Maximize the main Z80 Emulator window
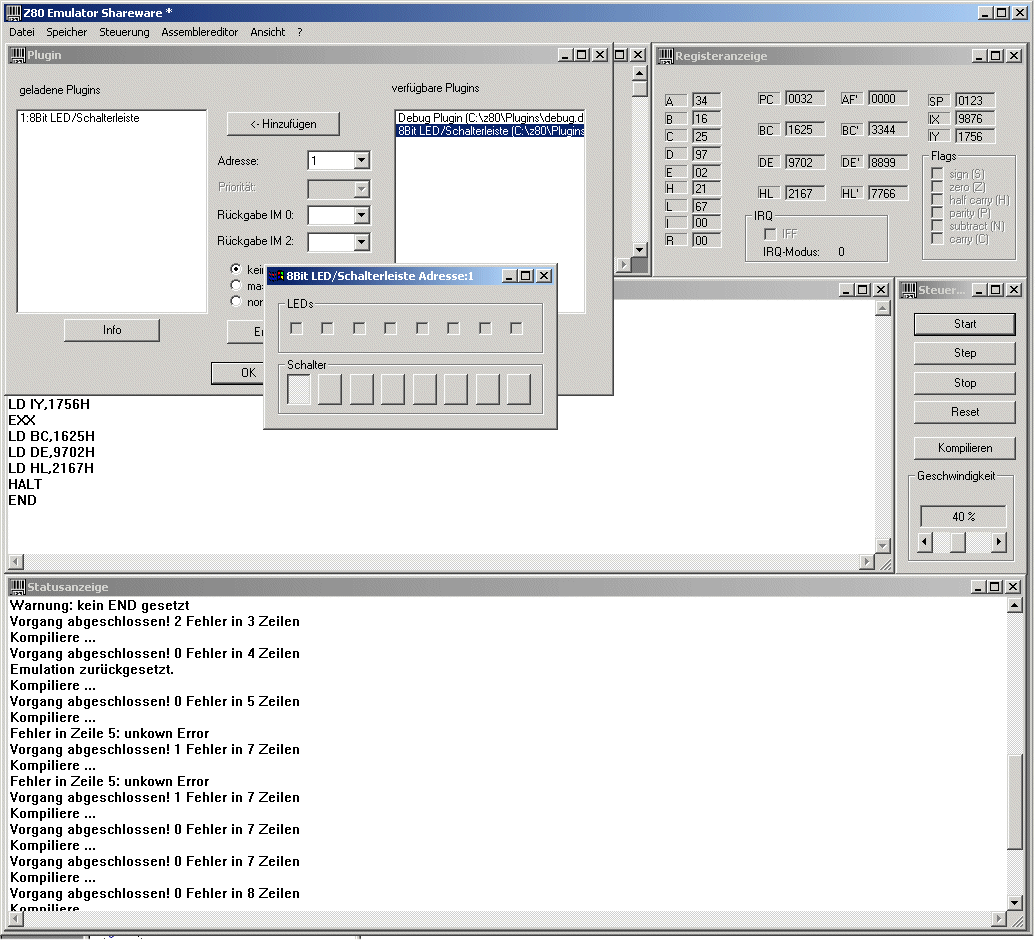 click(x=1002, y=13)
